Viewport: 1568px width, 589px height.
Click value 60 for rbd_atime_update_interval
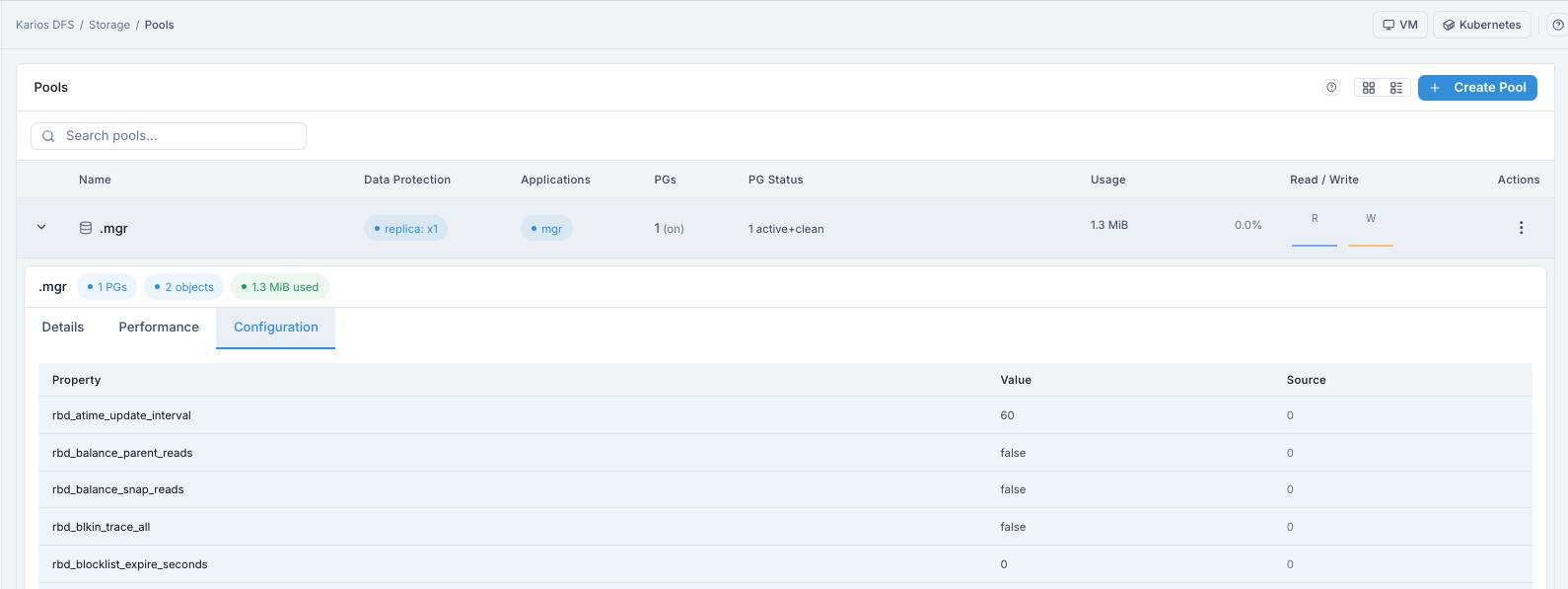(1007, 415)
